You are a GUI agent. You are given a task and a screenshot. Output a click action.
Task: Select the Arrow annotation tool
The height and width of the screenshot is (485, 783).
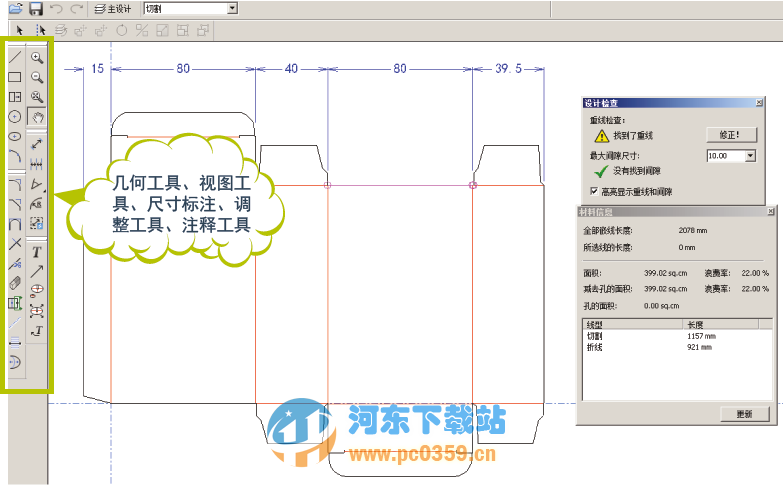click(x=36, y=271)
